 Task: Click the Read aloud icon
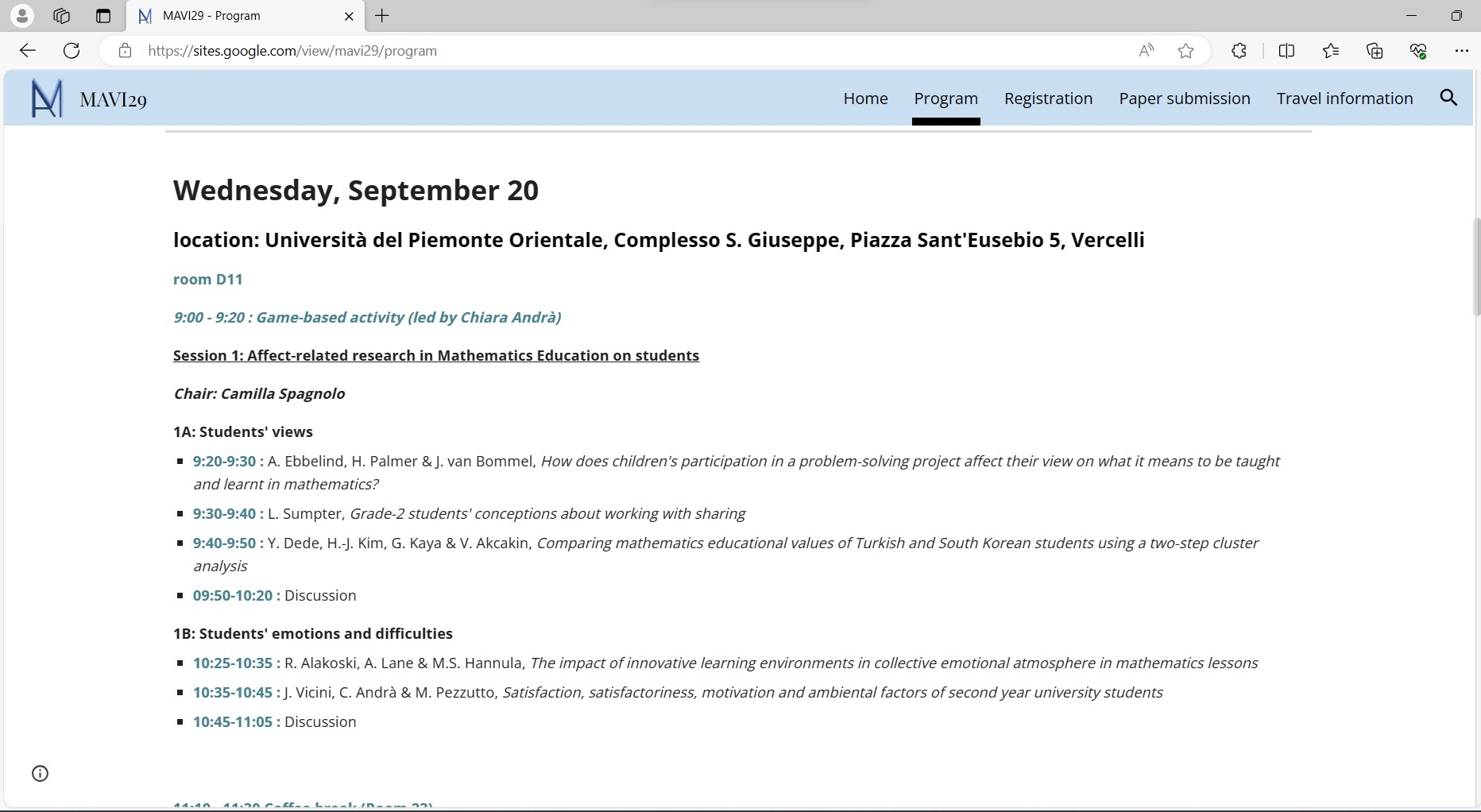[1146, 51]
